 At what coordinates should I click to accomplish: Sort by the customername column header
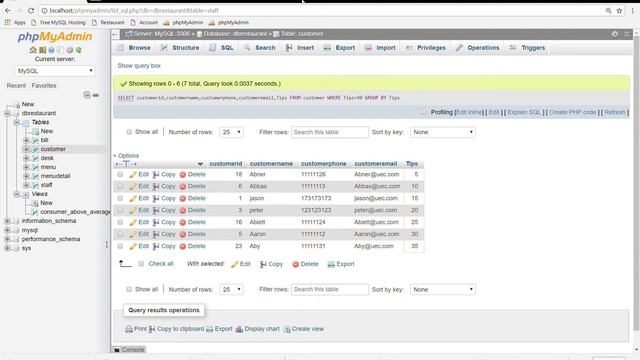coord(271,164)
